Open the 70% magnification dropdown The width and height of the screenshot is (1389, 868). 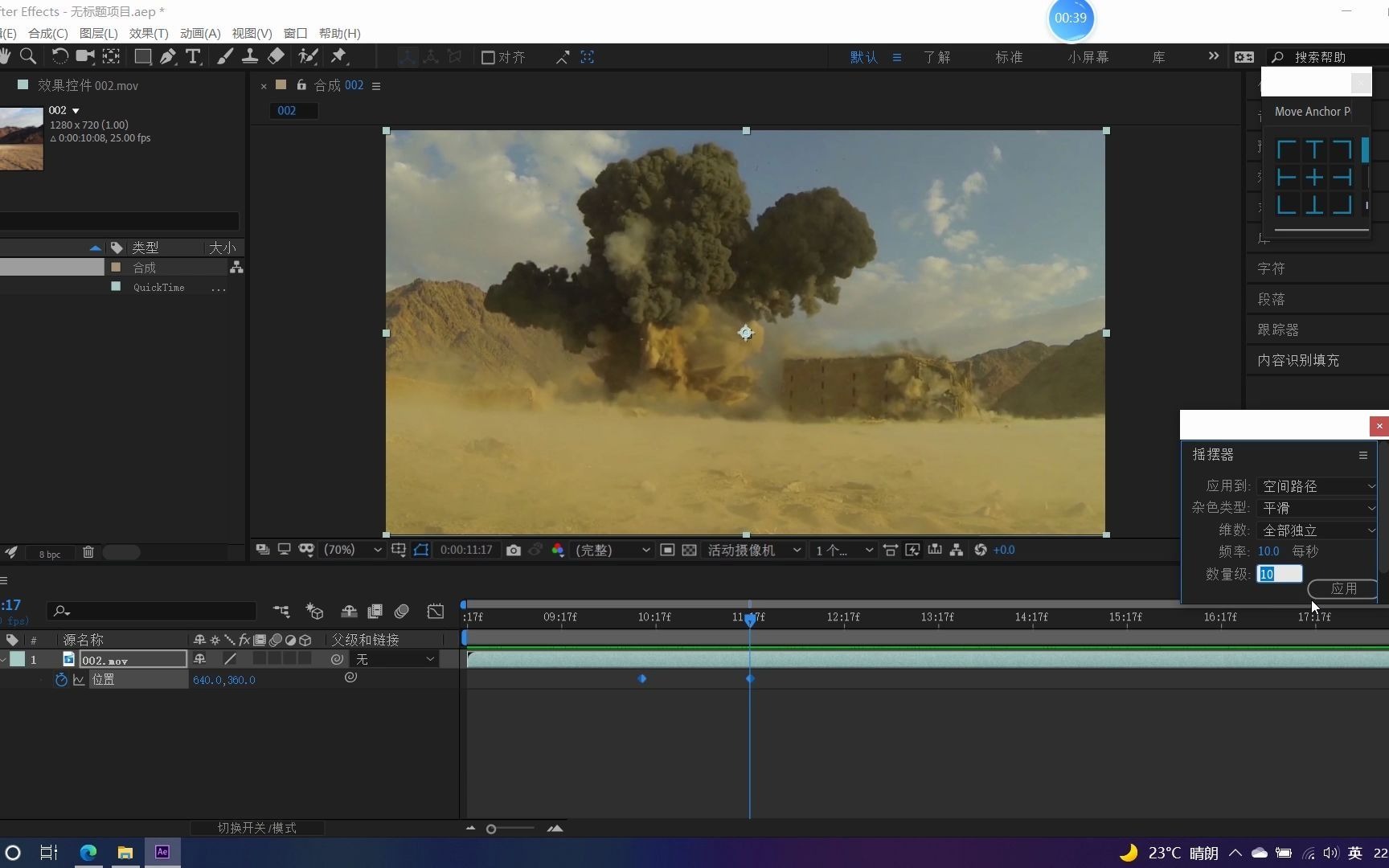coord(352,550)
